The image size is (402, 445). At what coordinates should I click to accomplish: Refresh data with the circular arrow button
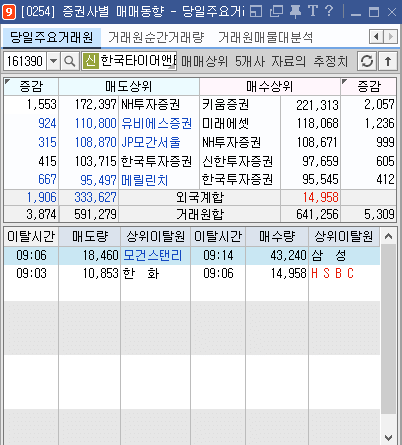[367, 61]
